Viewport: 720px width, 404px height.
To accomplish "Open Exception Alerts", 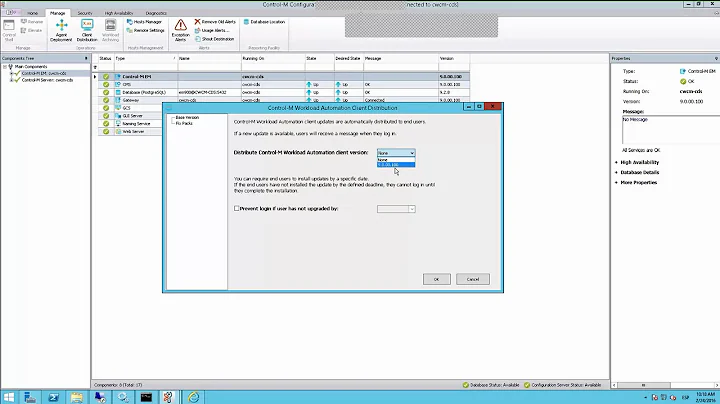I will [180, 30].
